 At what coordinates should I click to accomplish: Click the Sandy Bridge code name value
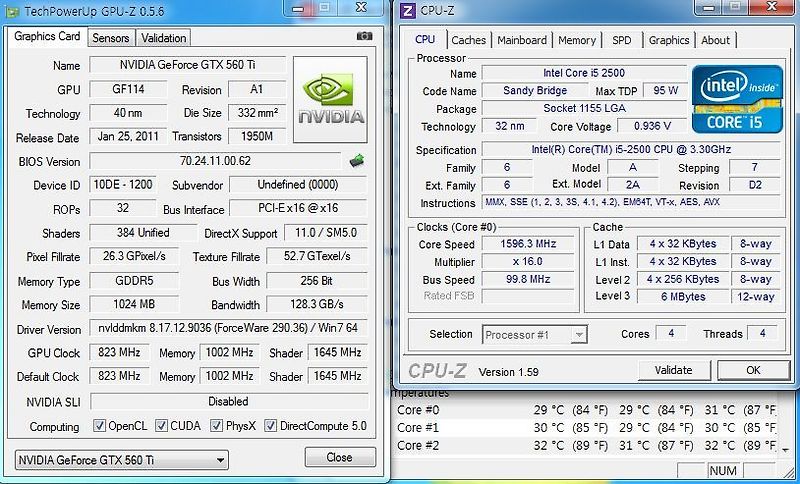[x=535, y=91]
